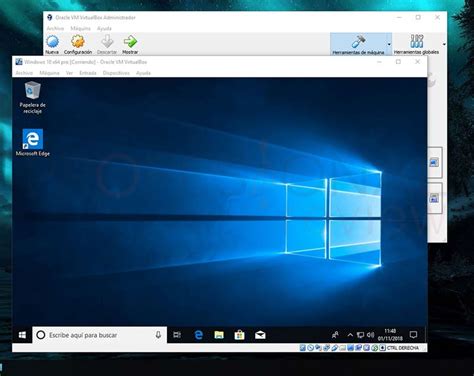Open Microsoft Store on the guest taskbar
This screenshot has width=474, height=376.
[239, 335]
